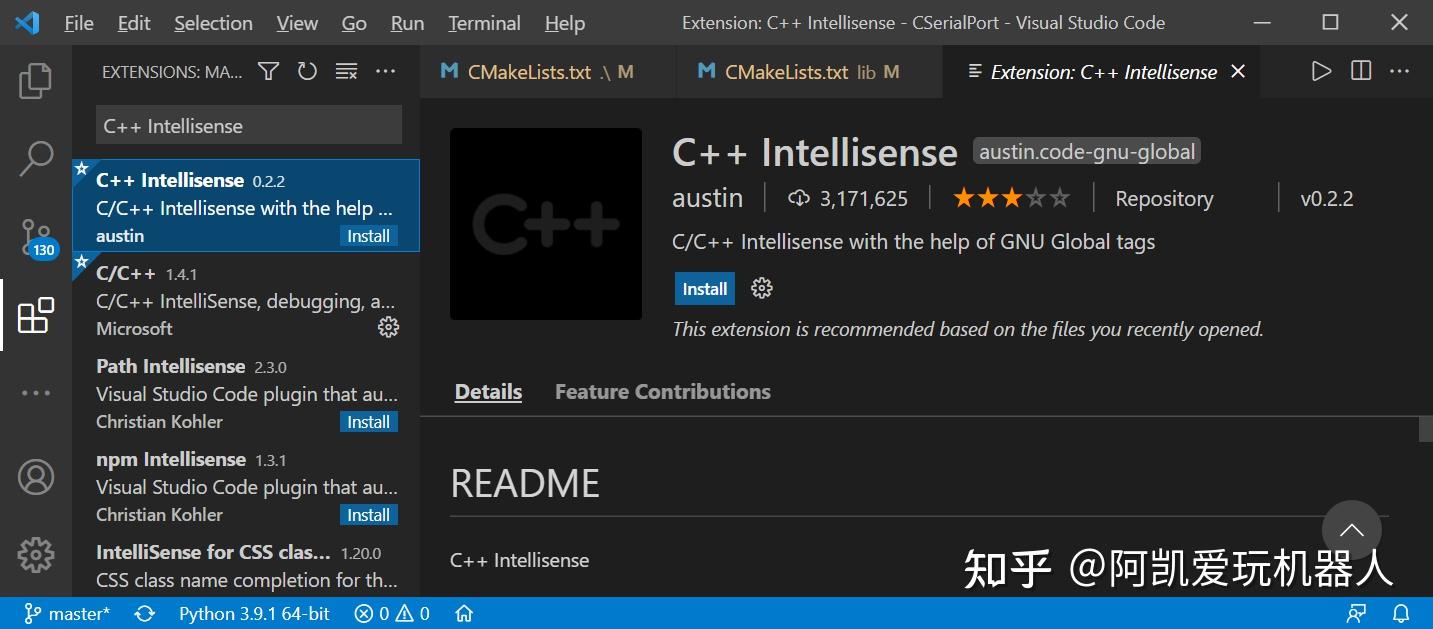This screenshot has height=629, width=1433.
Task: Switch to the Feature Contributions tab
Action: pyautogui.click(x=662, y=391)
